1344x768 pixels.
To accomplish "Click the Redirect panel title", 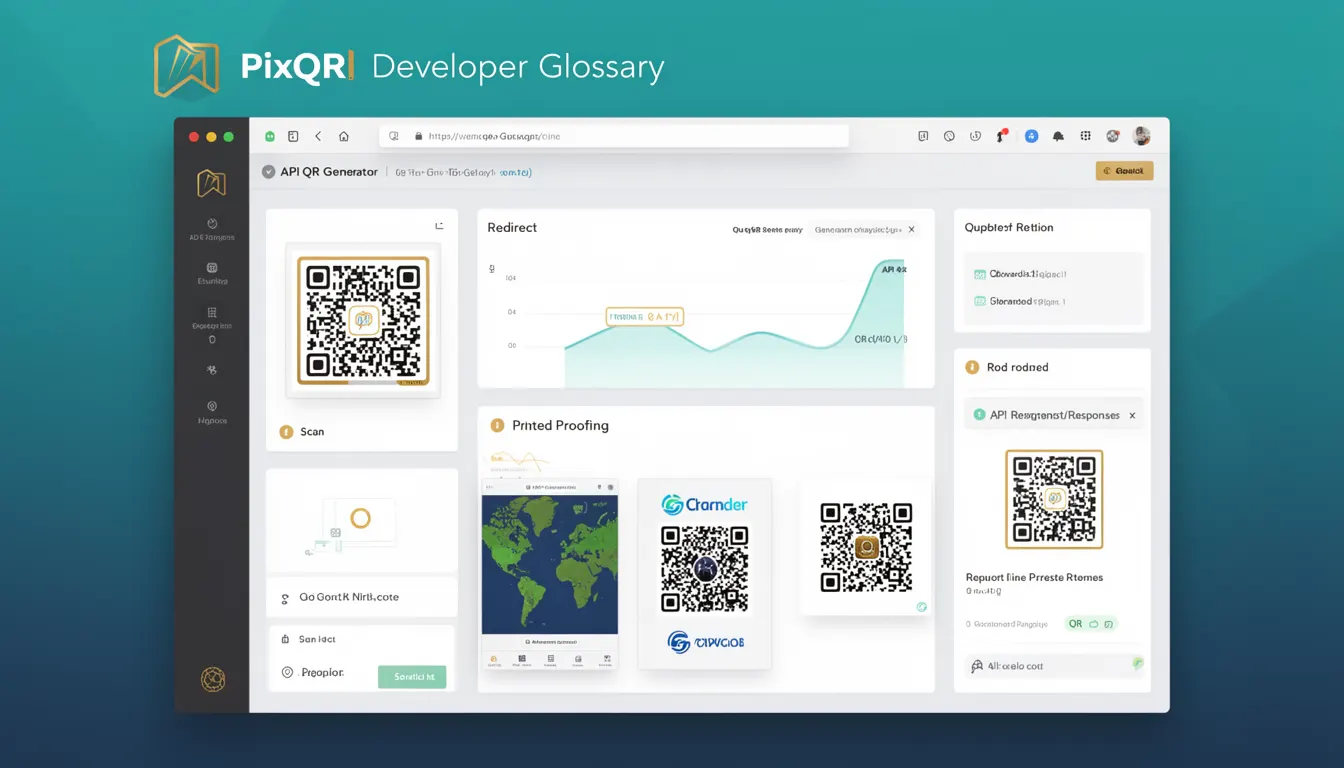I will click(x=512, y=228).
